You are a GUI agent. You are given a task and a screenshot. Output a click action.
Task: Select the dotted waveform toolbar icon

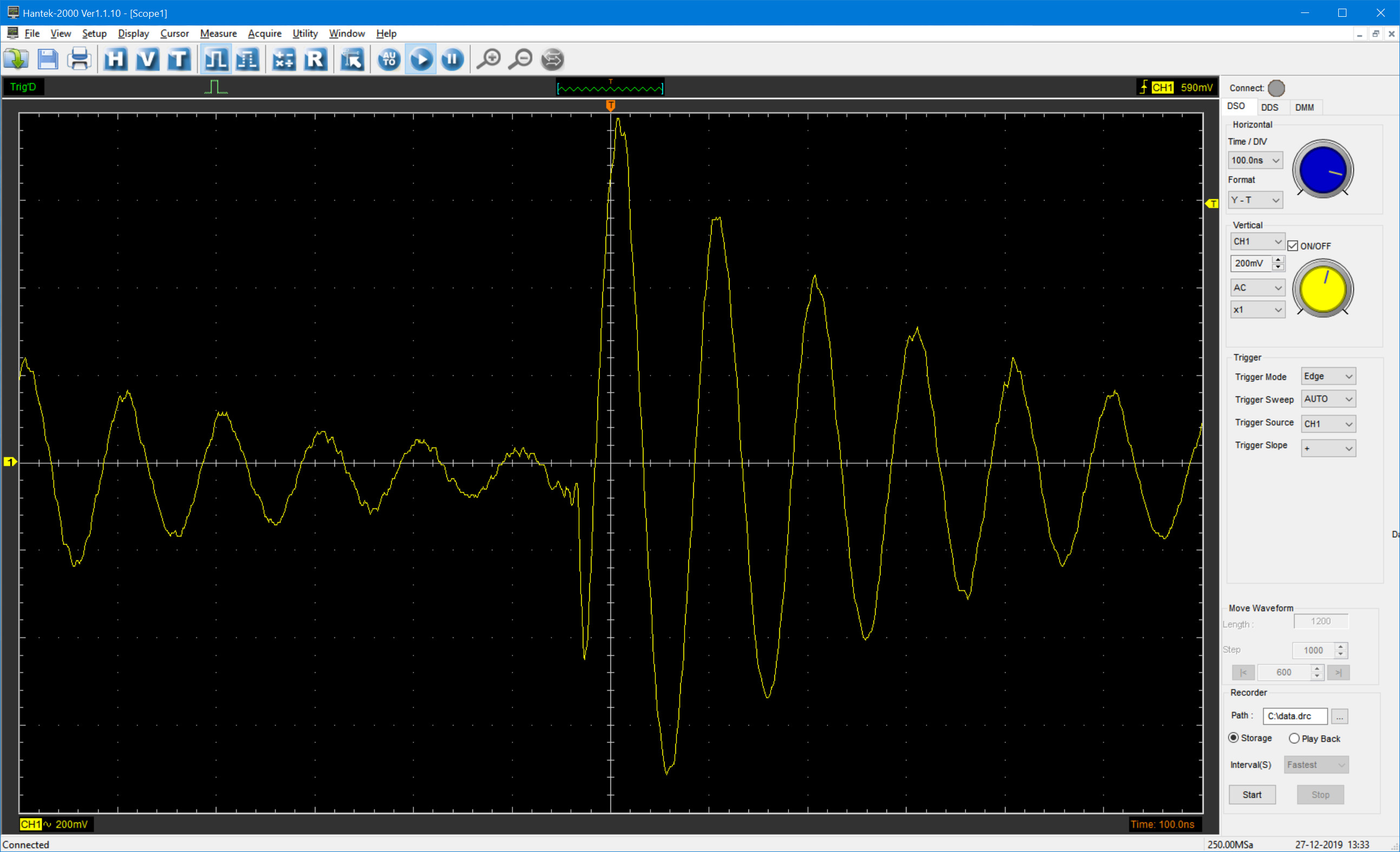(x=248, y=59)
